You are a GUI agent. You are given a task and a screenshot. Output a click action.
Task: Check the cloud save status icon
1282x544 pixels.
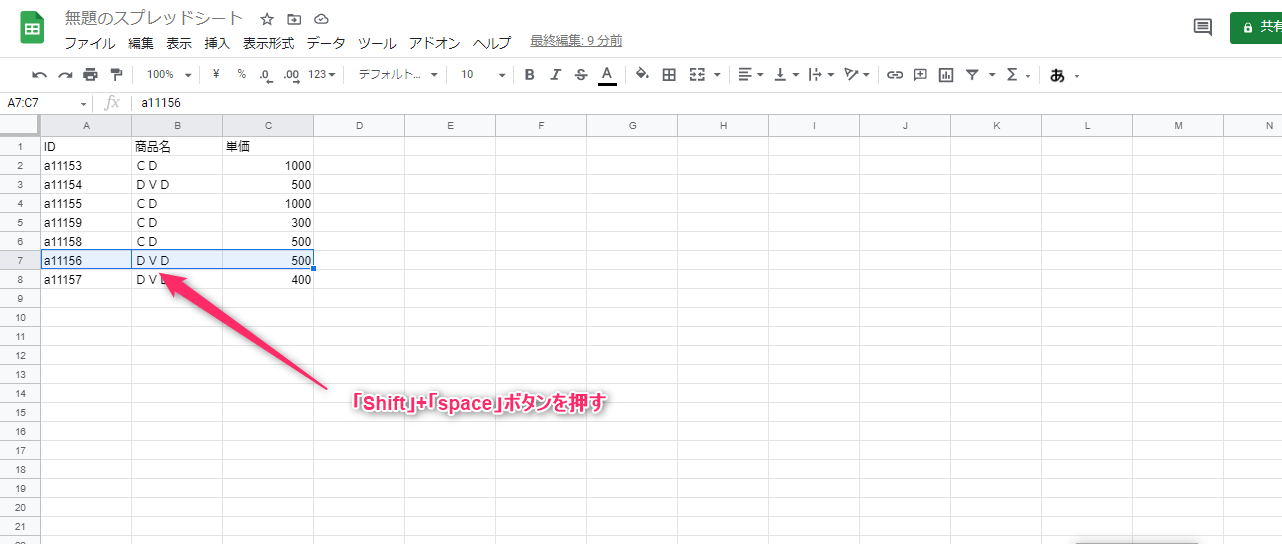tap(321, 19)
